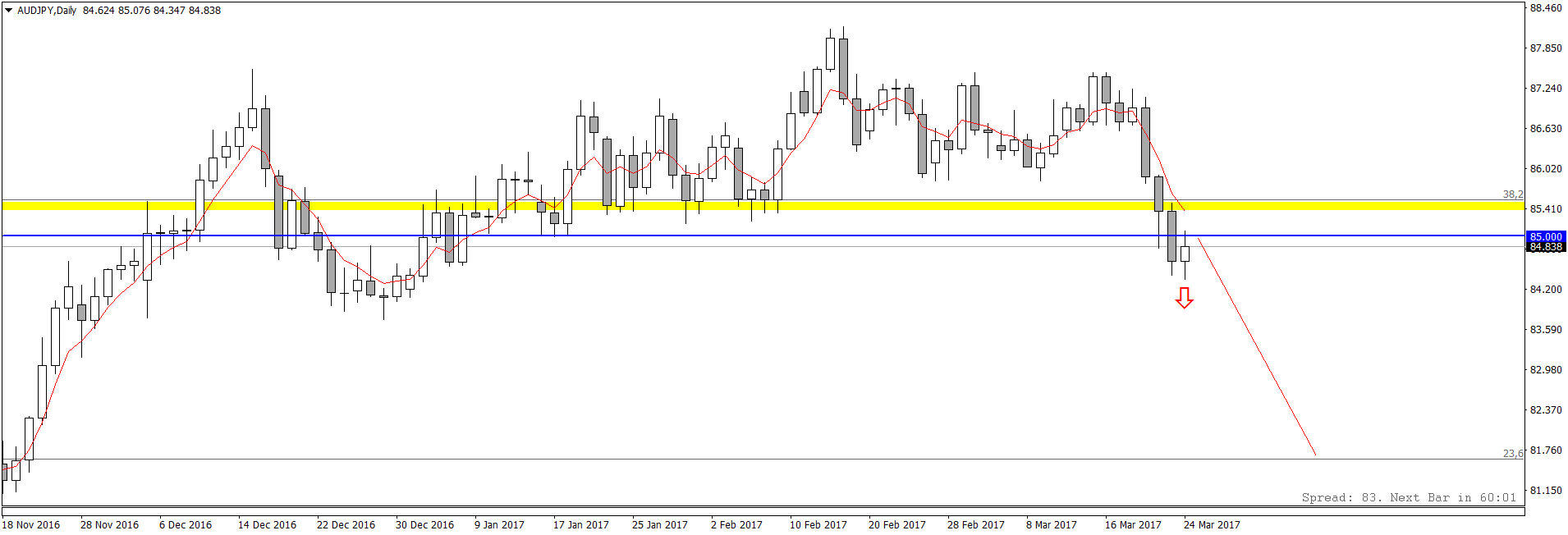Viewport: 1568px width, 535px height.
Task: Click the 8 Mar 2017 date label
Action: pyautogui.click(x=1052, y=525)
